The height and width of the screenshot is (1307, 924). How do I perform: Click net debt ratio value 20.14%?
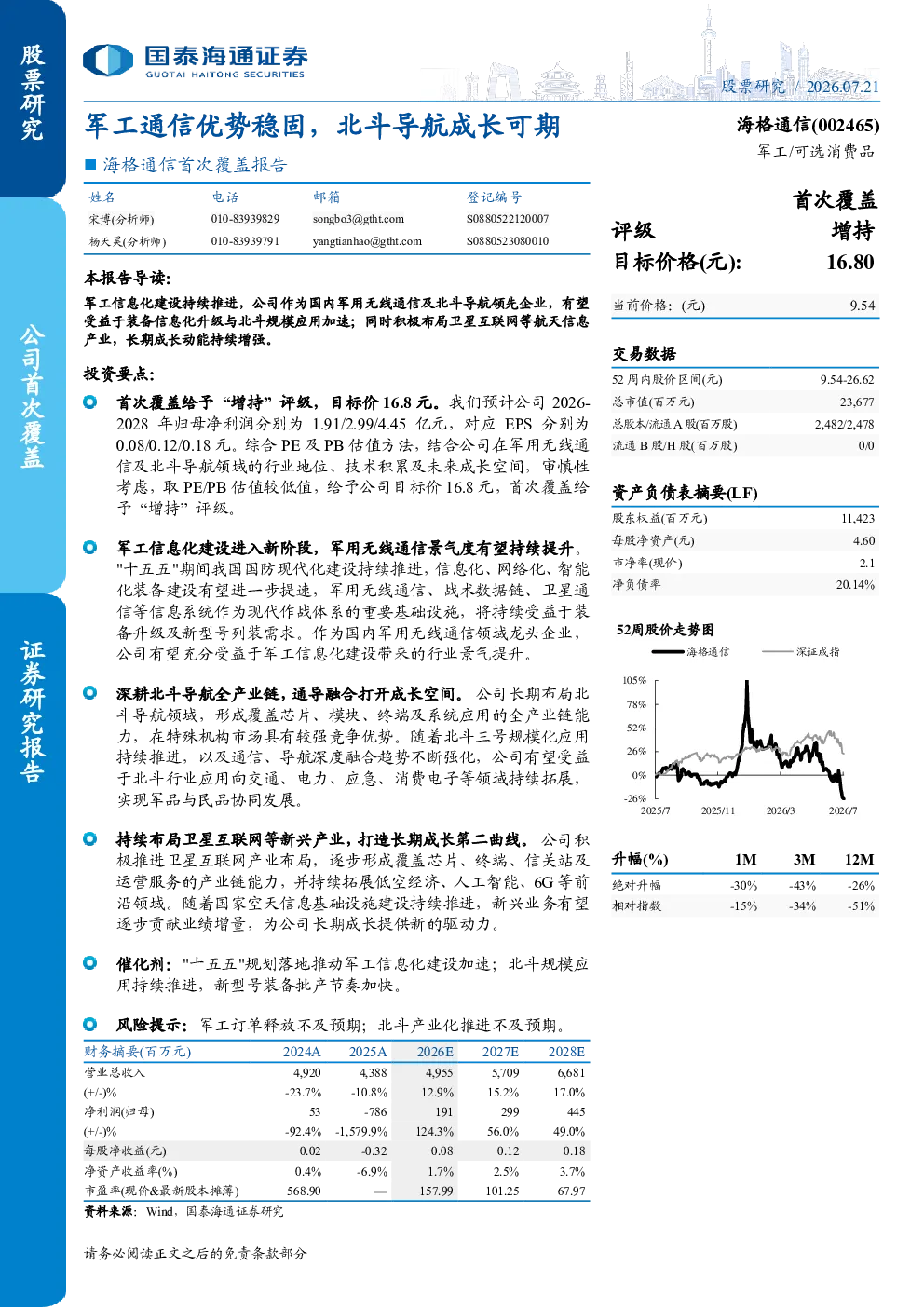[x=855, y=585]
